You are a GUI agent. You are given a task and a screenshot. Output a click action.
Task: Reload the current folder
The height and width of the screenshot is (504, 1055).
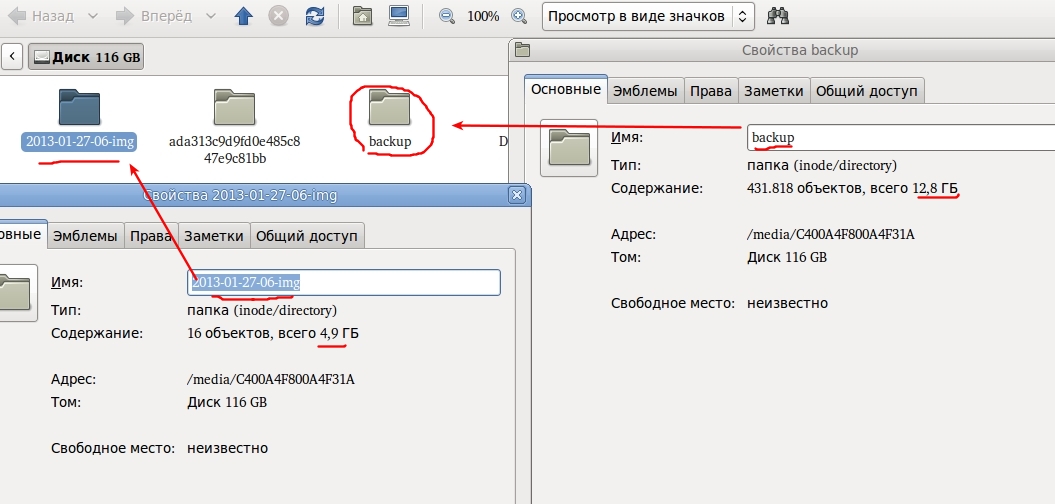(314, 16)
